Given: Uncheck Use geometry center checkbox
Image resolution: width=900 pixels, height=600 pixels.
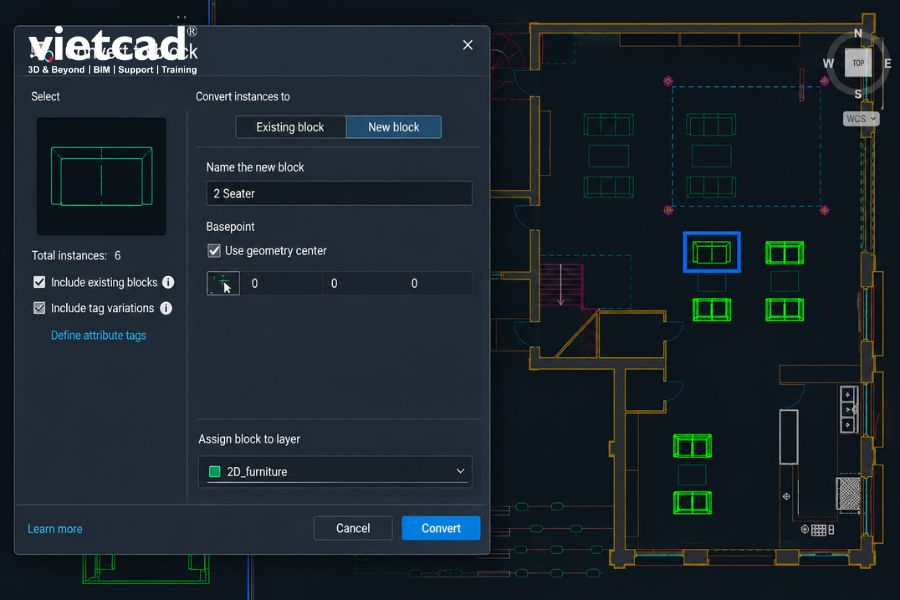Looking at the screenshot, I should 214,250.
